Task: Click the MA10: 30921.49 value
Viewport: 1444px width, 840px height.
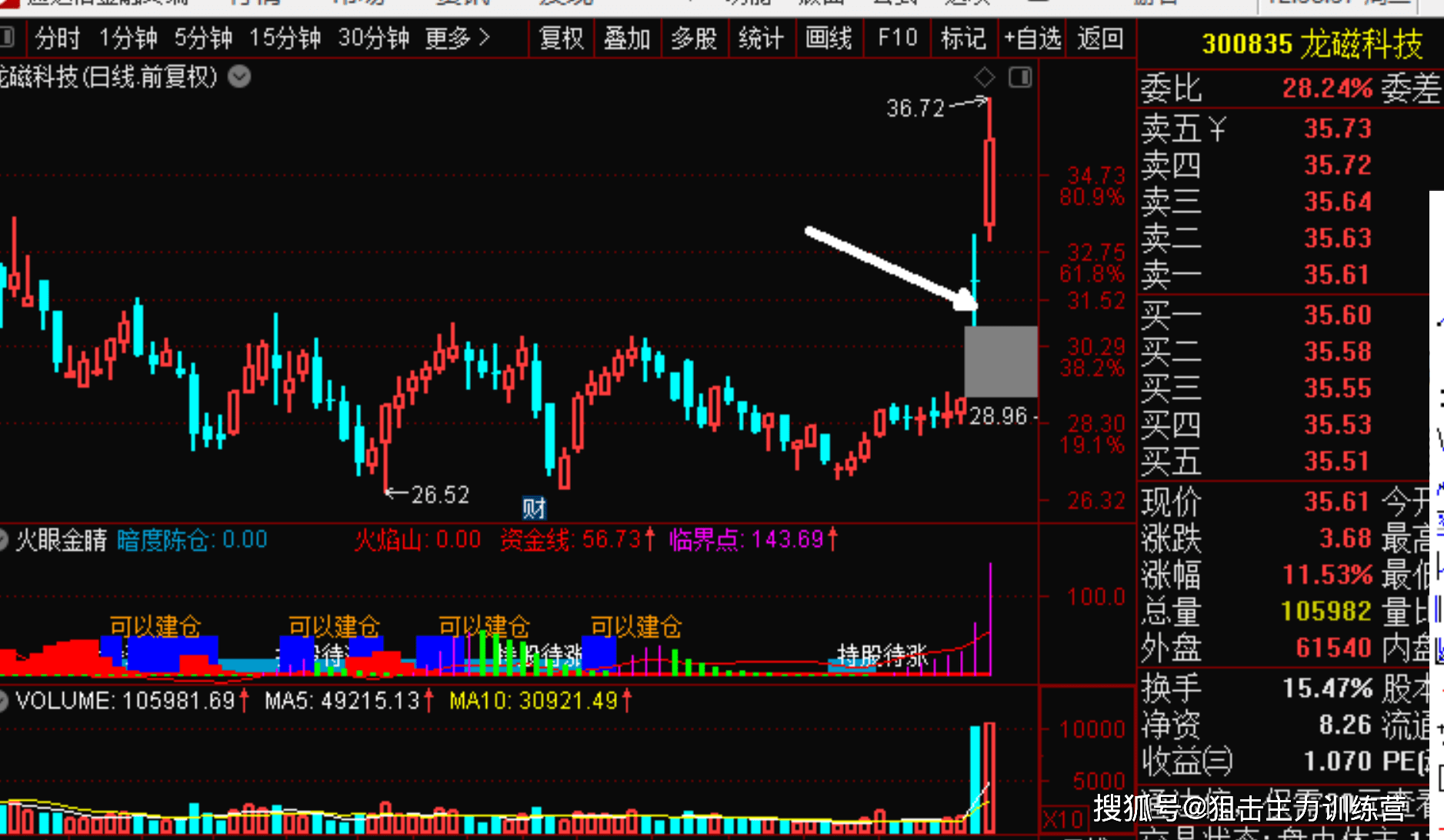Action: click(540, 701)
